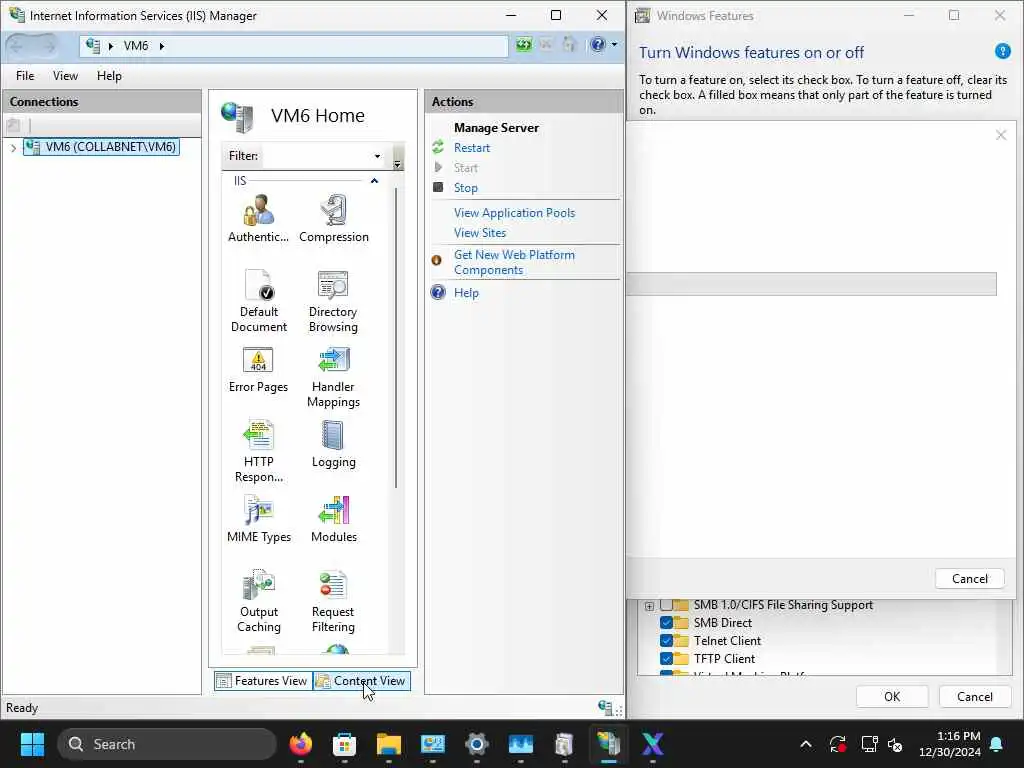Open the Modules feature icon

334,519
